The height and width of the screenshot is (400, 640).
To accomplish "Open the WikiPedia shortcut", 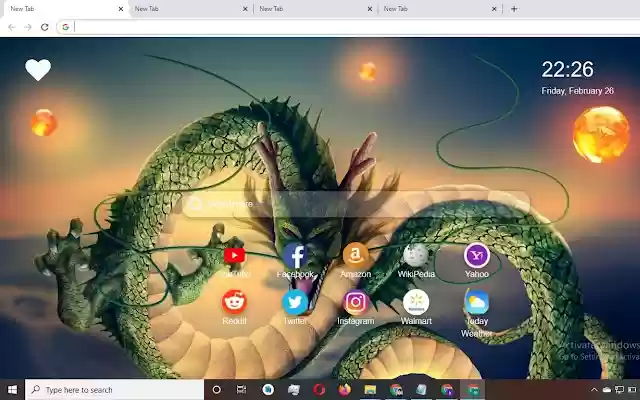I will pyautogui.click(x=416, y=256).
